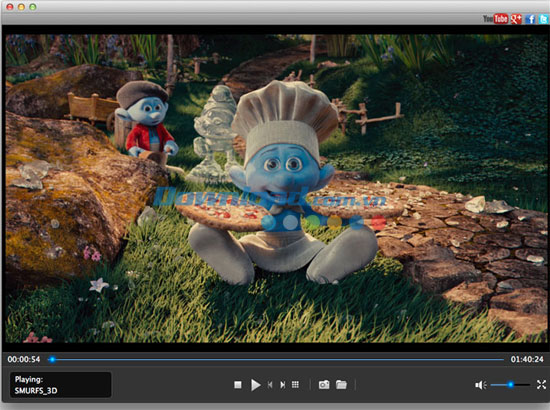Screen dimensions: 550x410
Task: Open the snapshot folder icon
Action: 341,385
